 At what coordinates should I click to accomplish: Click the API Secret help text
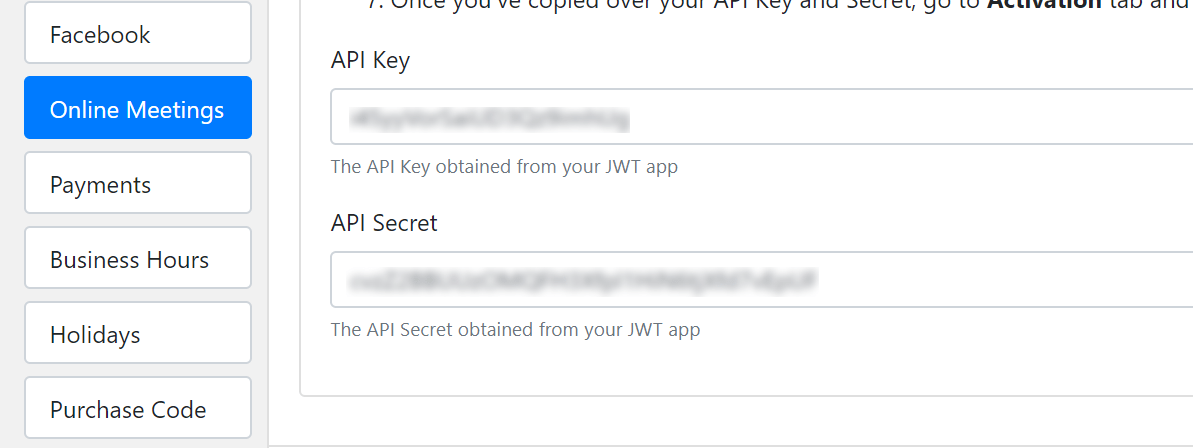click(x=515, y=330)
